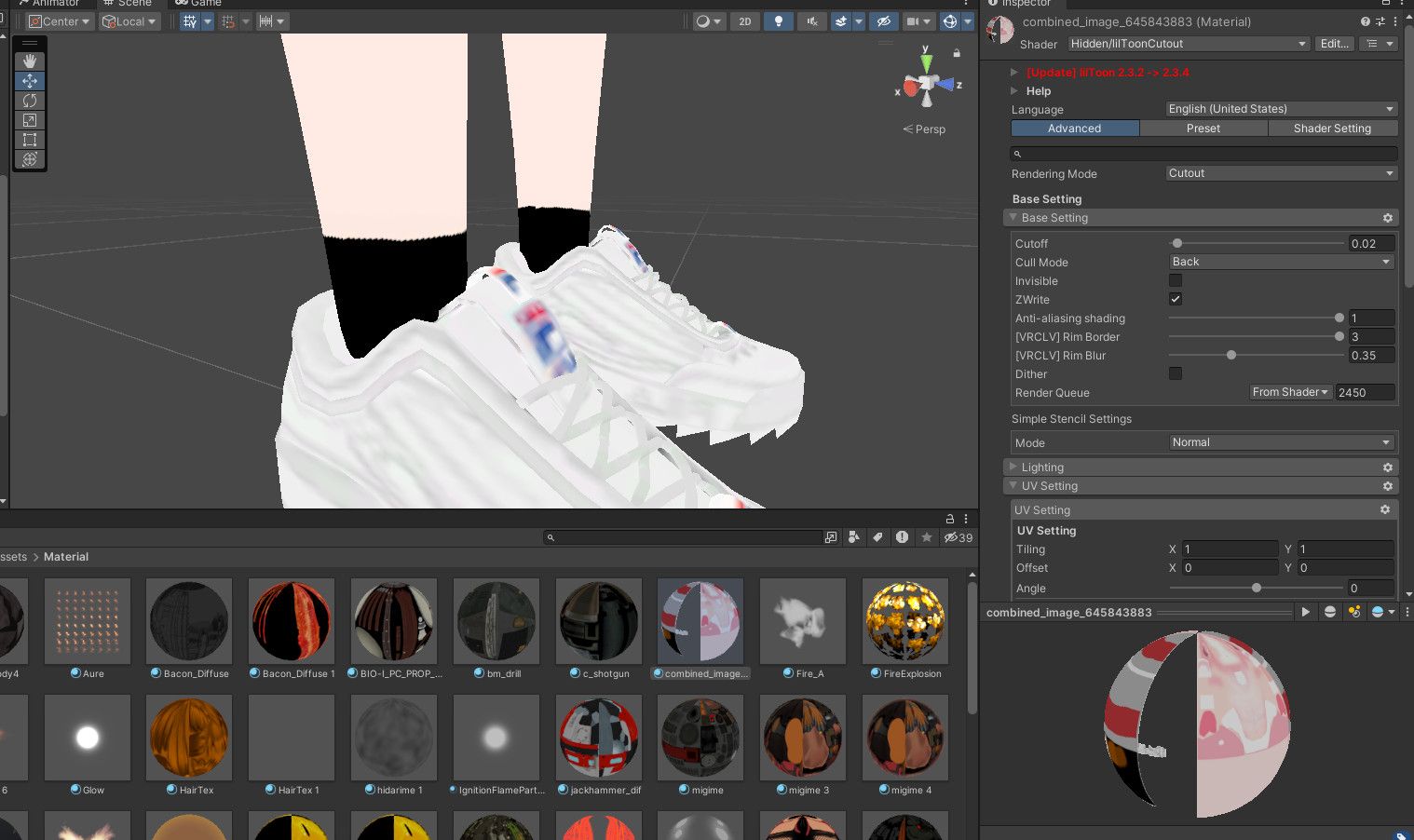Open the Shader dropdown Hidden/lilToonCutout

[x=1189, y=44]
